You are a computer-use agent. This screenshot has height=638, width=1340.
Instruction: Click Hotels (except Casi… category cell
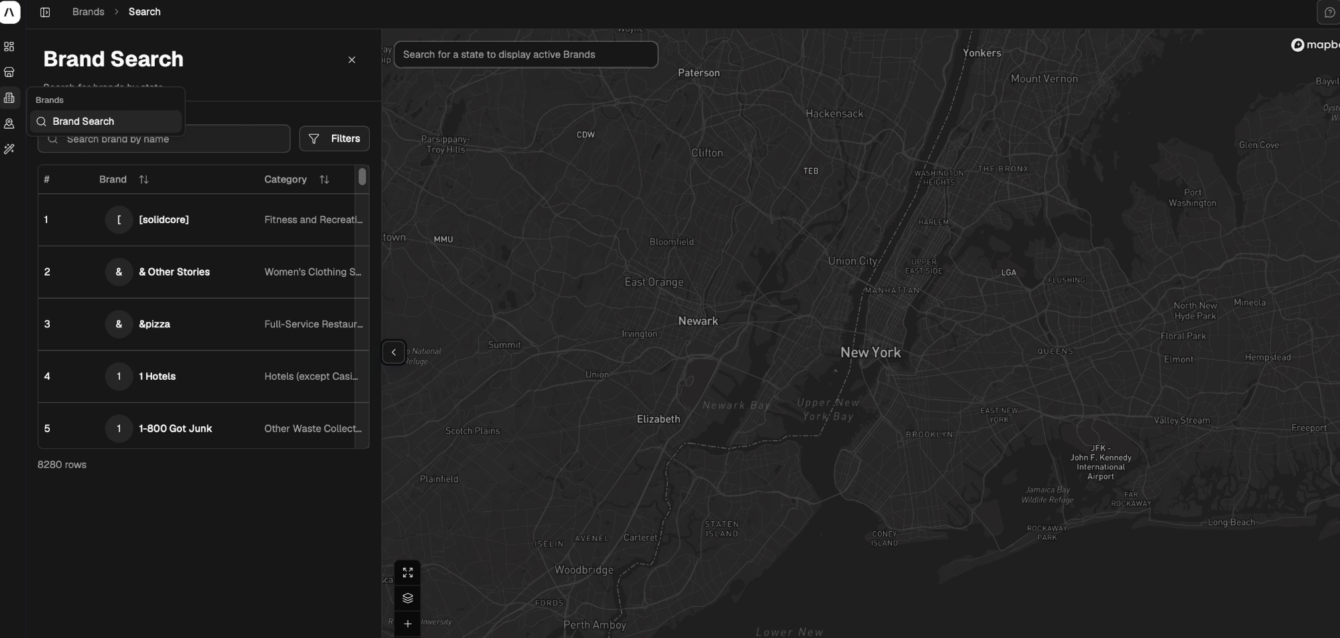(x=313, y=376)
